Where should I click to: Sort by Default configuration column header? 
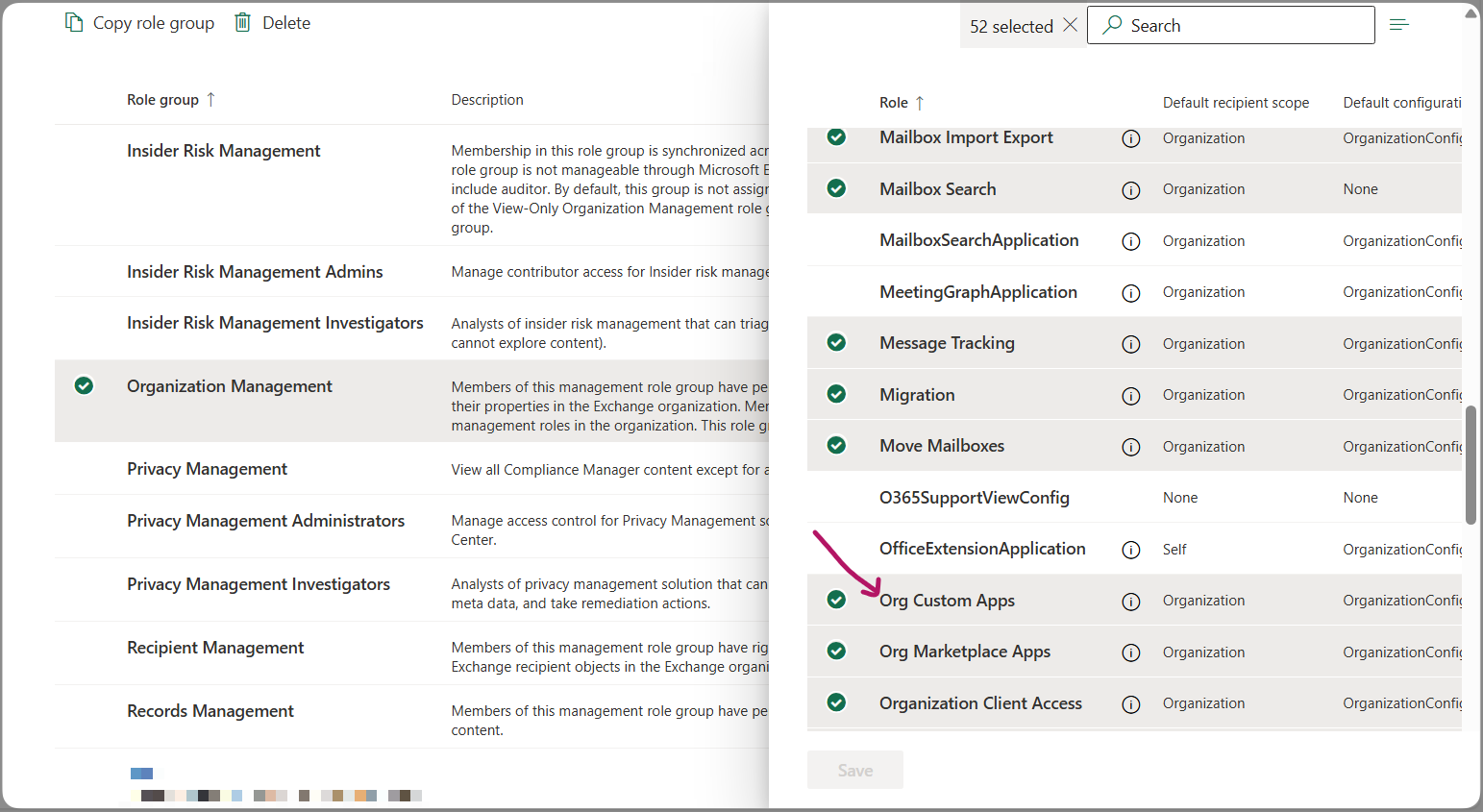coord(1402,103)
